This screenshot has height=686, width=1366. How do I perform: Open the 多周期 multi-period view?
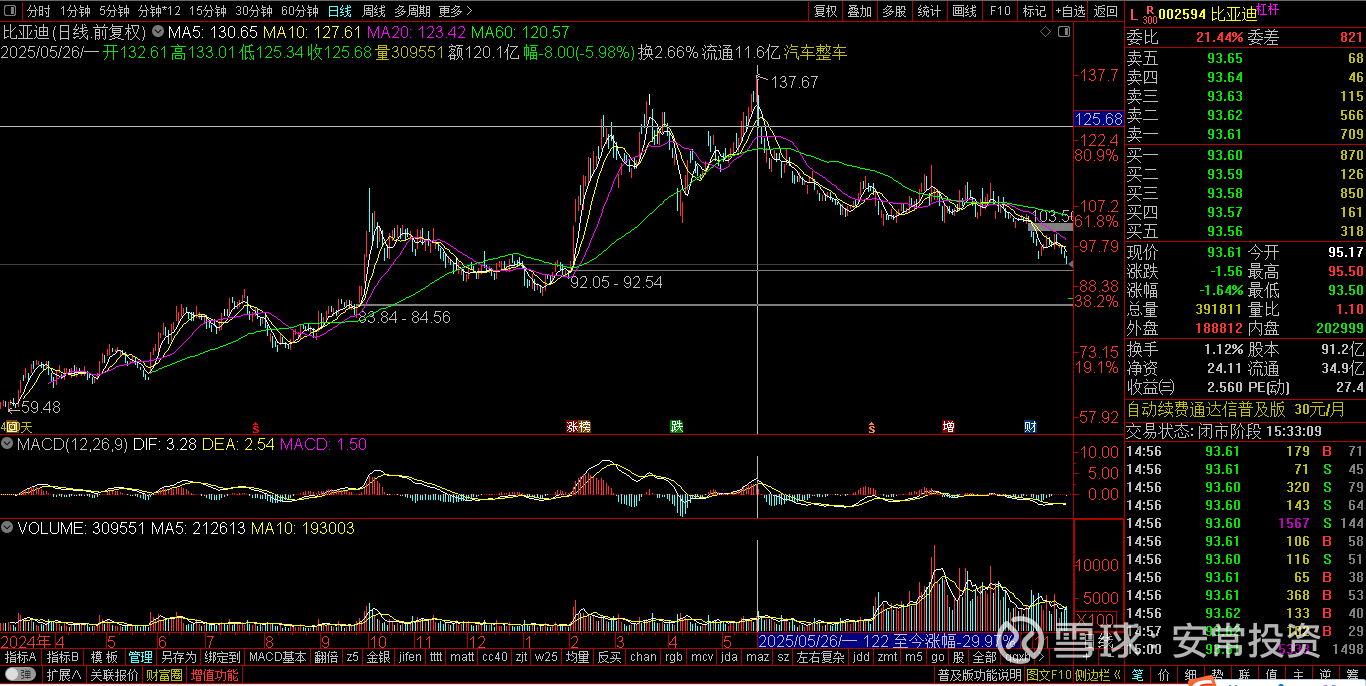click(x=412, y=11)
